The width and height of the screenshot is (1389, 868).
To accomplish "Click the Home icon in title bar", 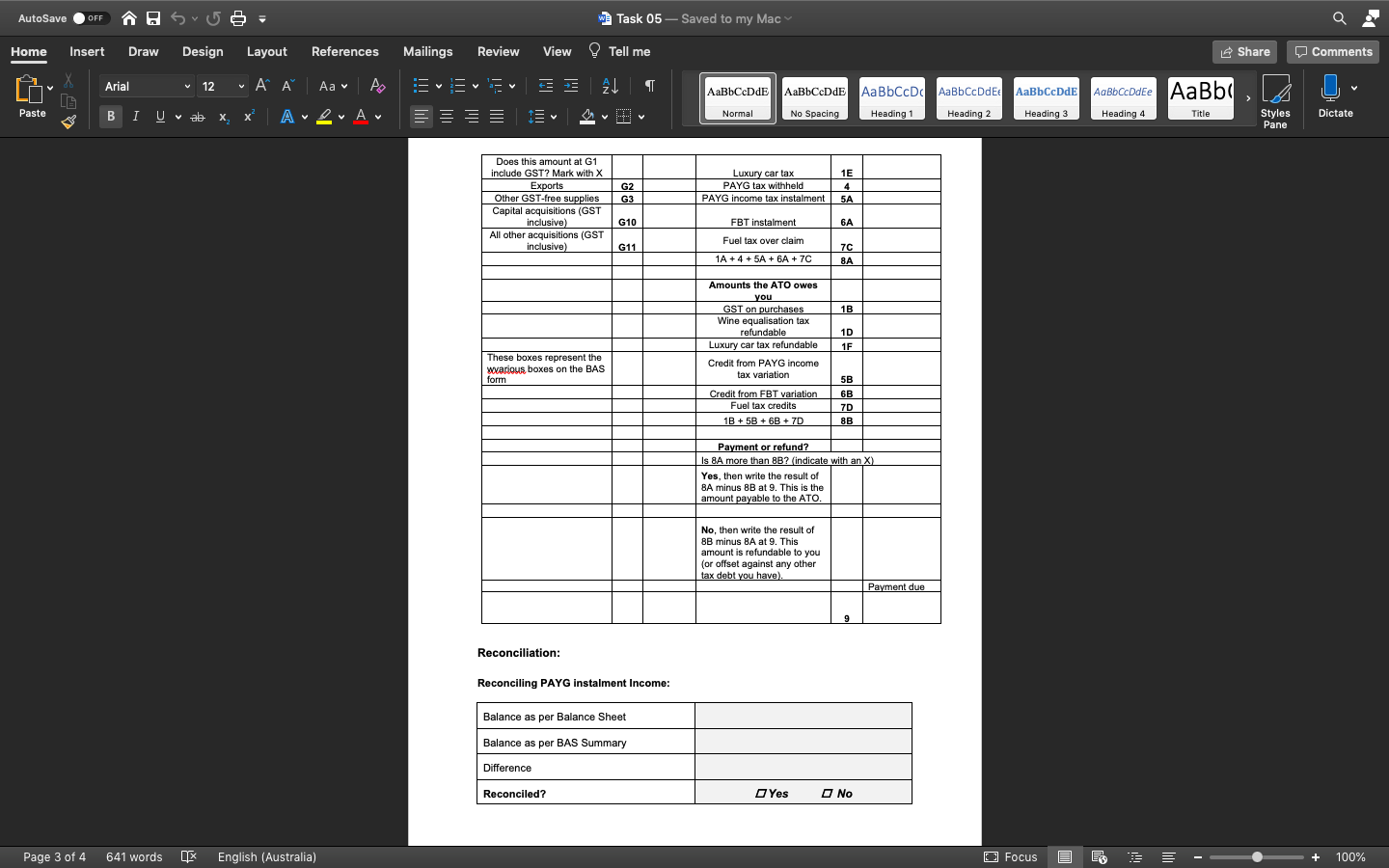I will point(129,18).
